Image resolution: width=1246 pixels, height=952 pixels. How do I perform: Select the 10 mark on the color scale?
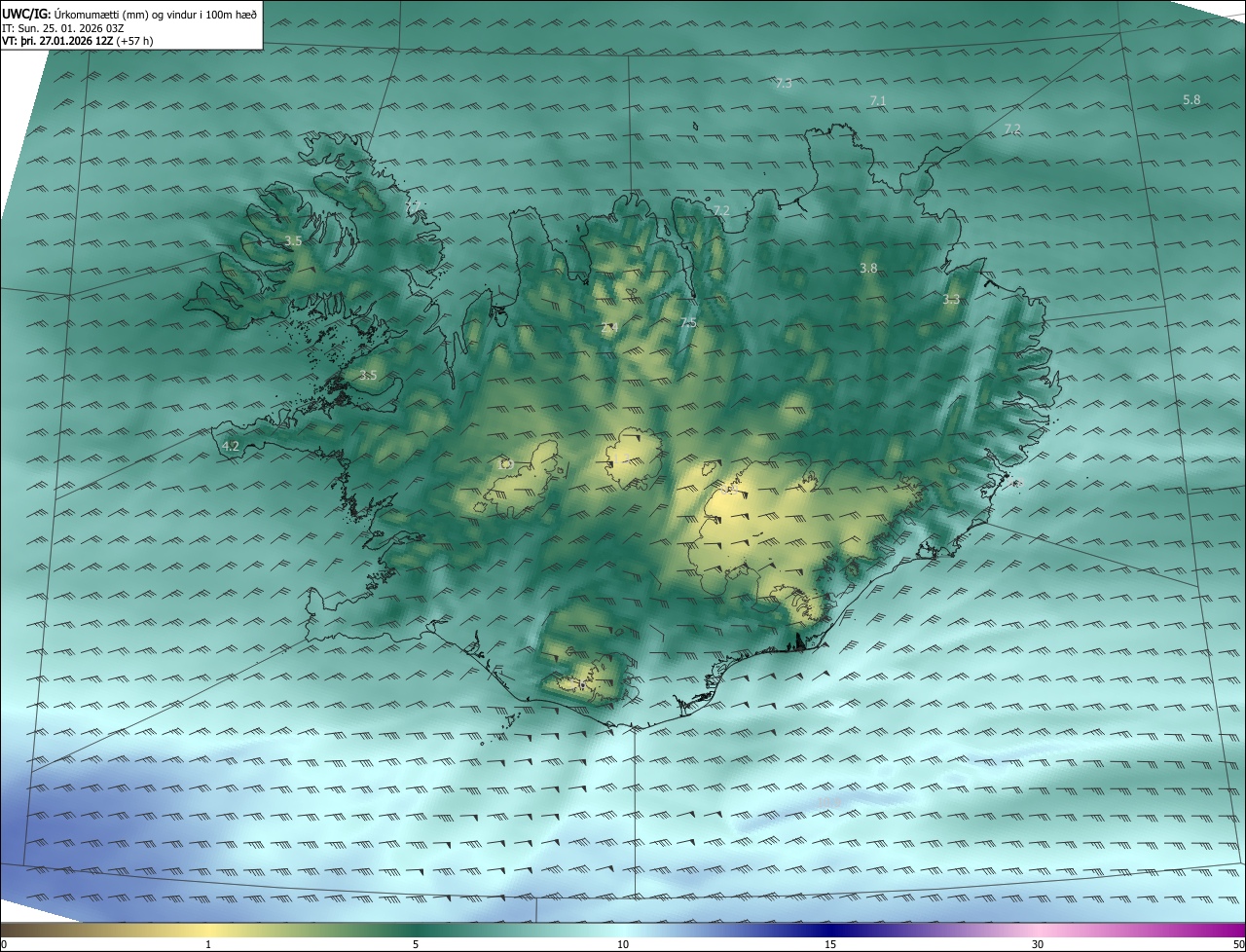[623, 944]
